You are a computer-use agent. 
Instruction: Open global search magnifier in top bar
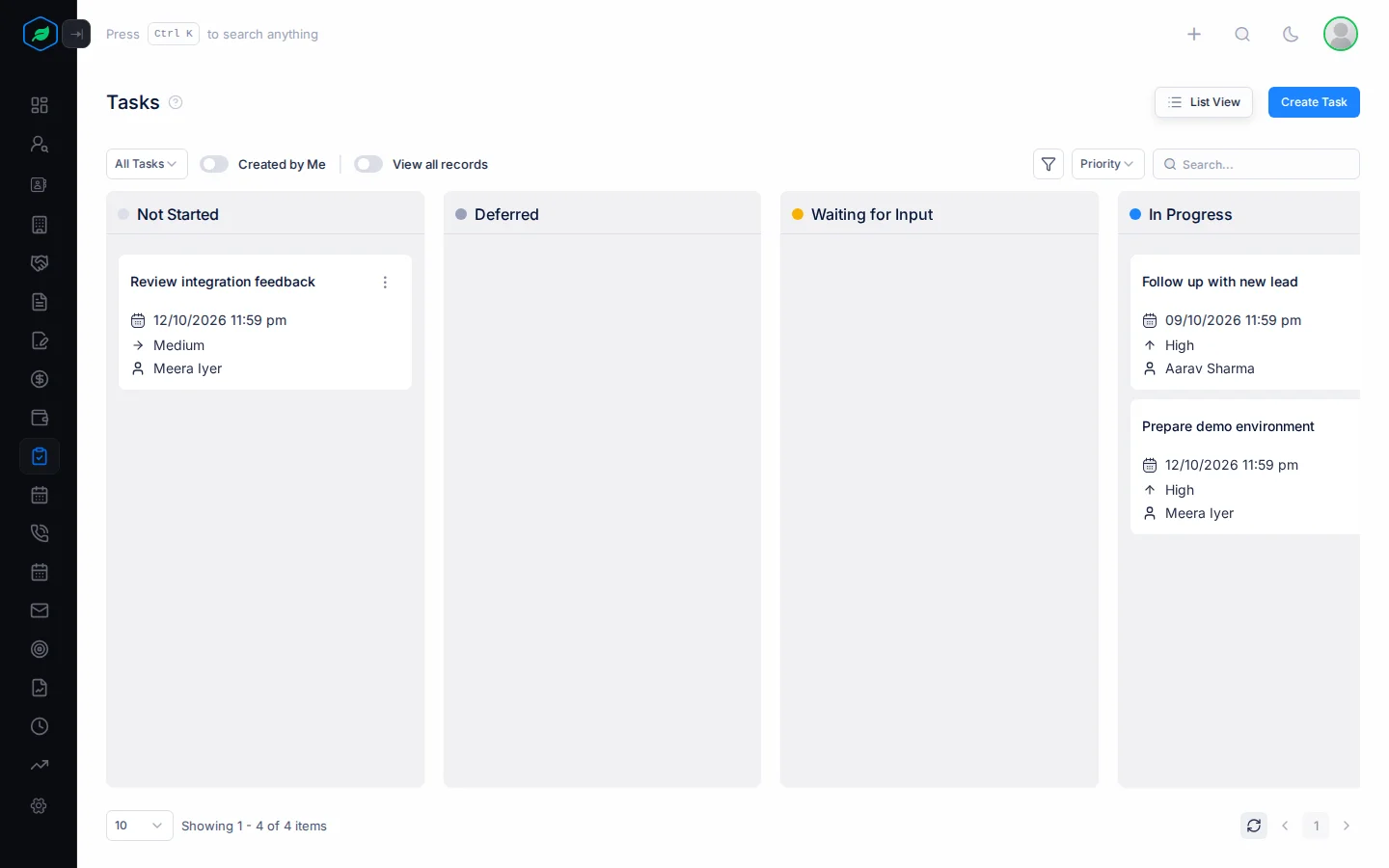(x=1242, y=34)
